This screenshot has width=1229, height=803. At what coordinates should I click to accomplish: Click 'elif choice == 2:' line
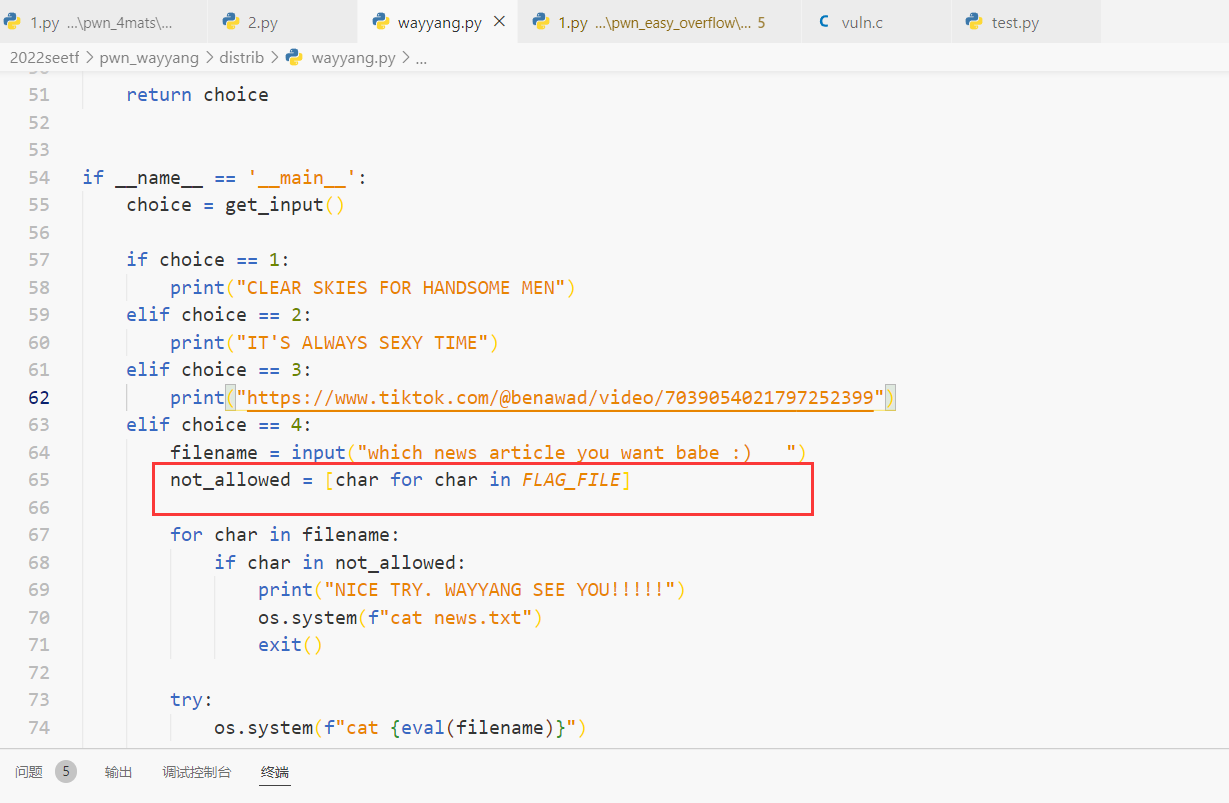[x=219, y=315]
